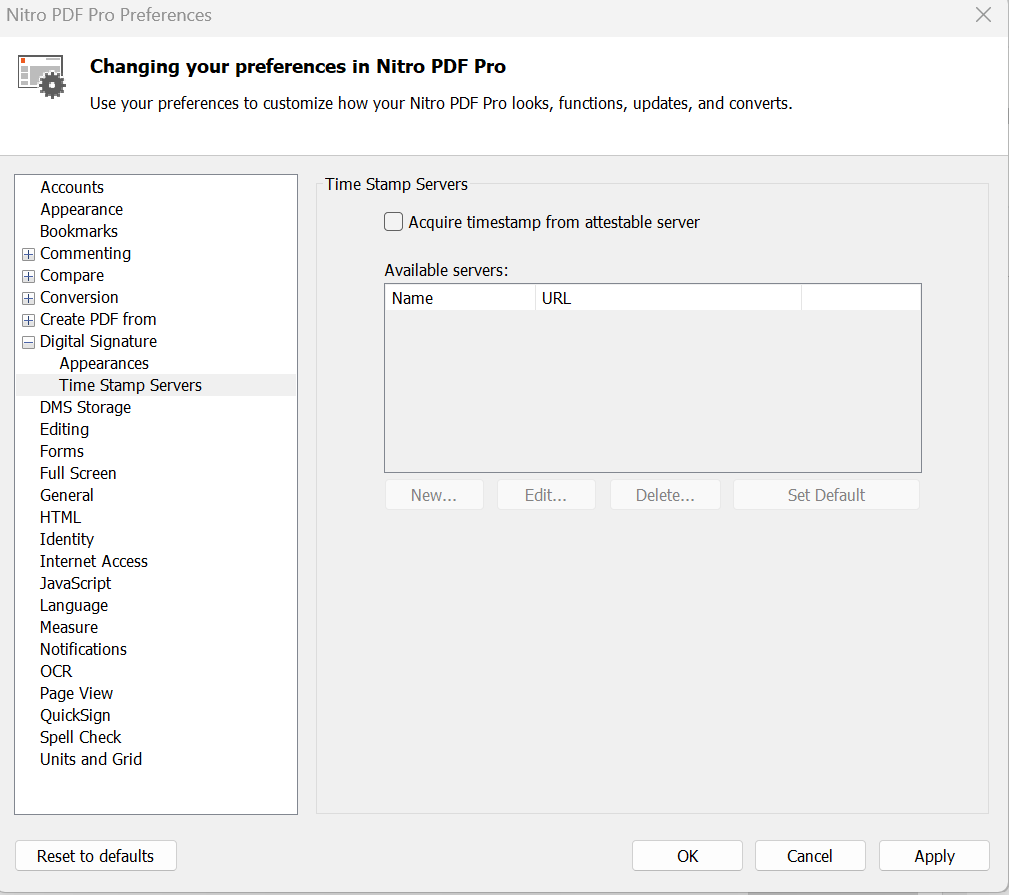The height and width of the screenshot is (895, 1009).
Task: Click the preferences gear icon in header
Action: pos(42,77)
